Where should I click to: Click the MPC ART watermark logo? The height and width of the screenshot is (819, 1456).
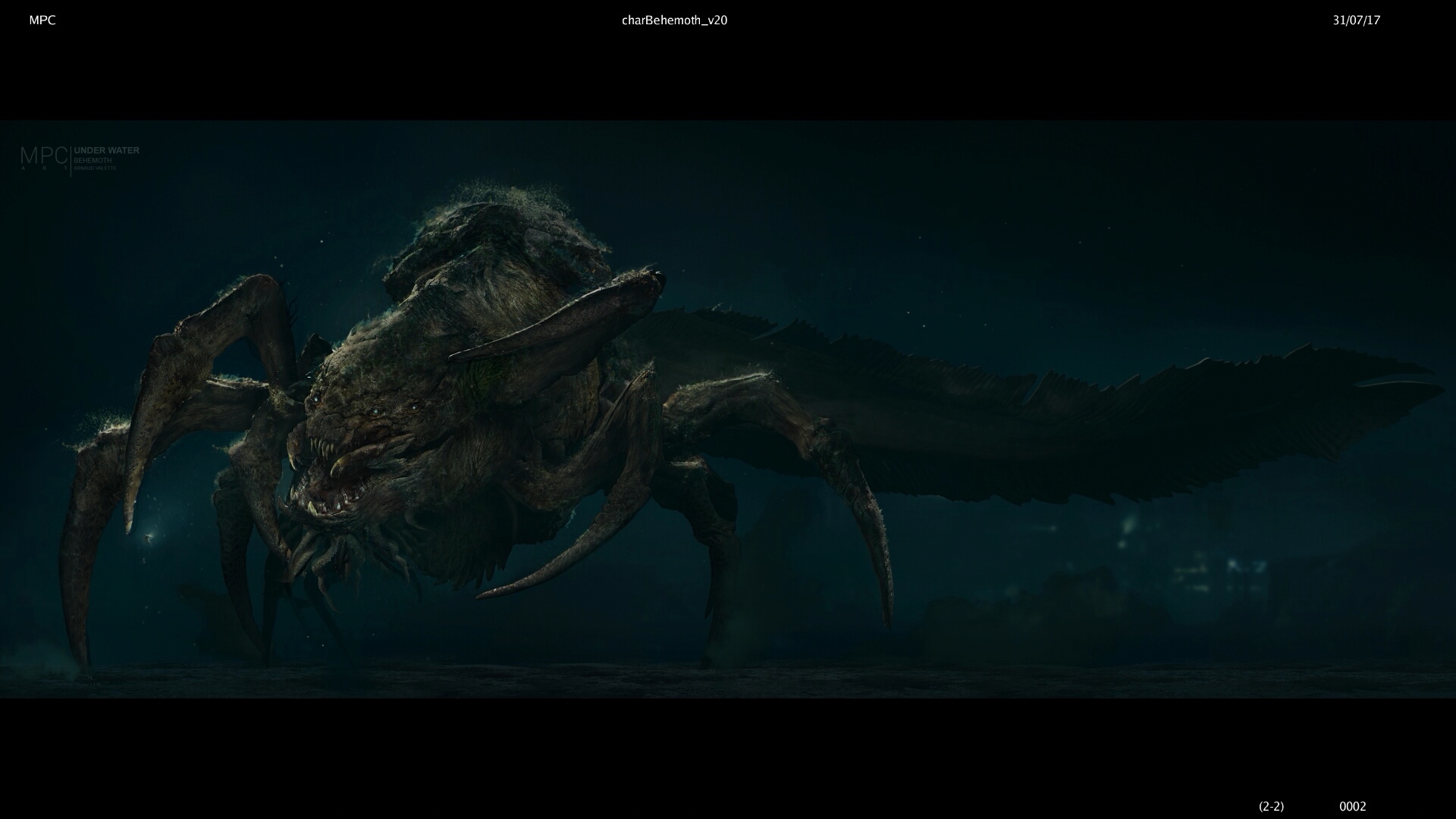pyautogui.click(x=44, y=157)
